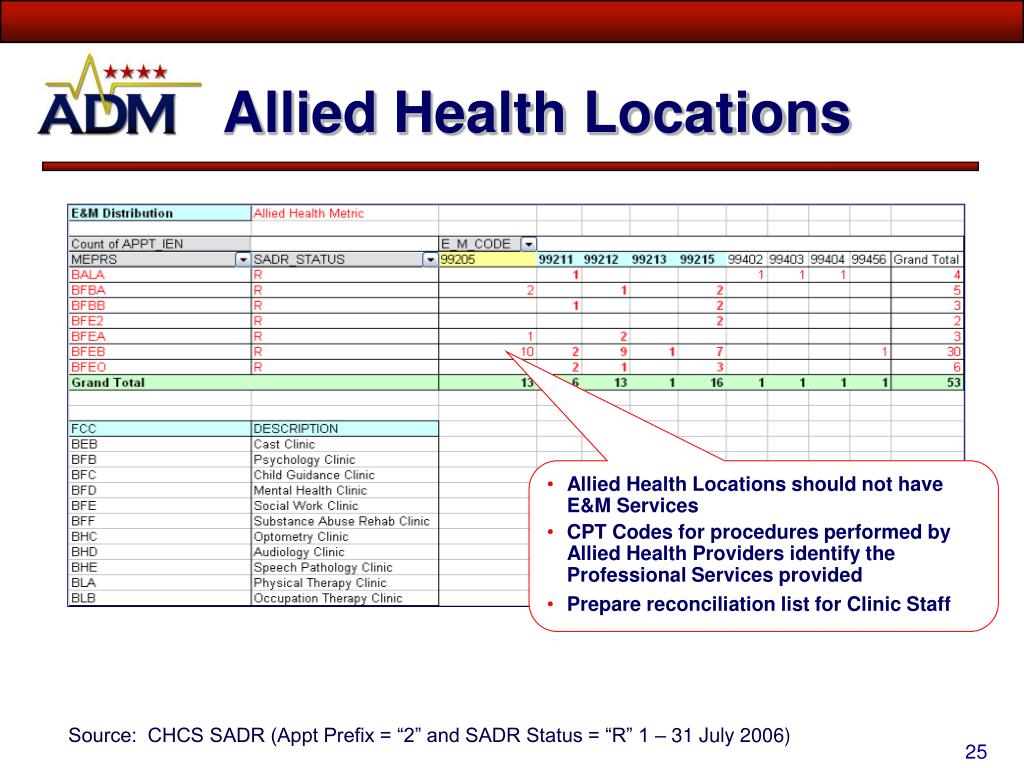Select the BFEB row total 30
Image resolution: width=1024 pixels, height=768 pixels.
[x=927, y=351]
